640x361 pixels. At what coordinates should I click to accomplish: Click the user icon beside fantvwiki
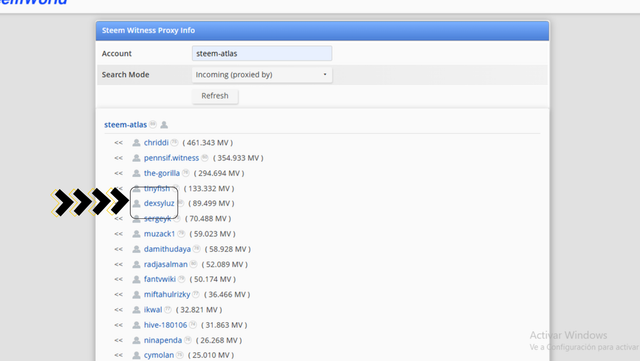[136, 279]
